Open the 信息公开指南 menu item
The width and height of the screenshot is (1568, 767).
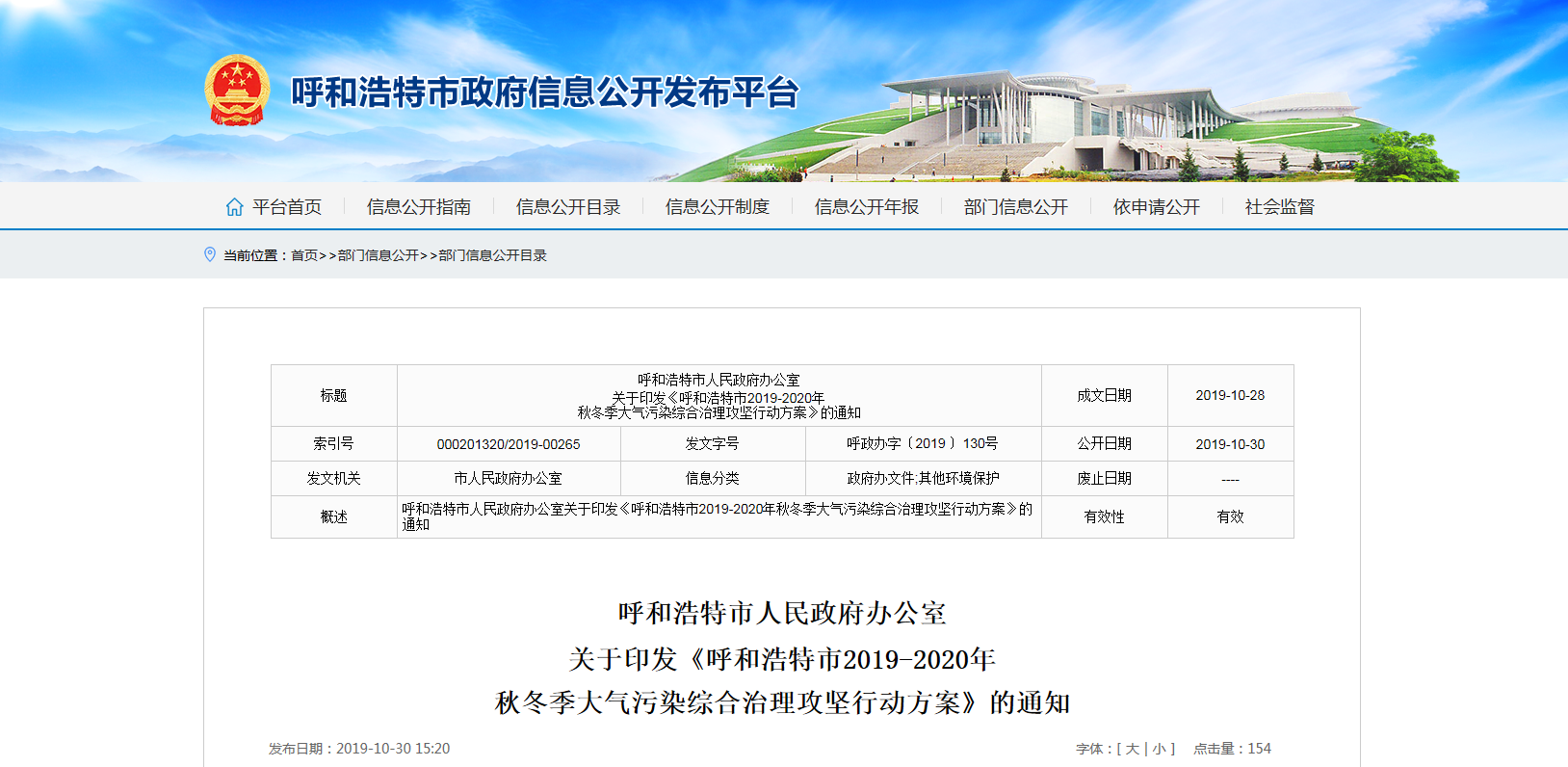click(x=419, y=207)
